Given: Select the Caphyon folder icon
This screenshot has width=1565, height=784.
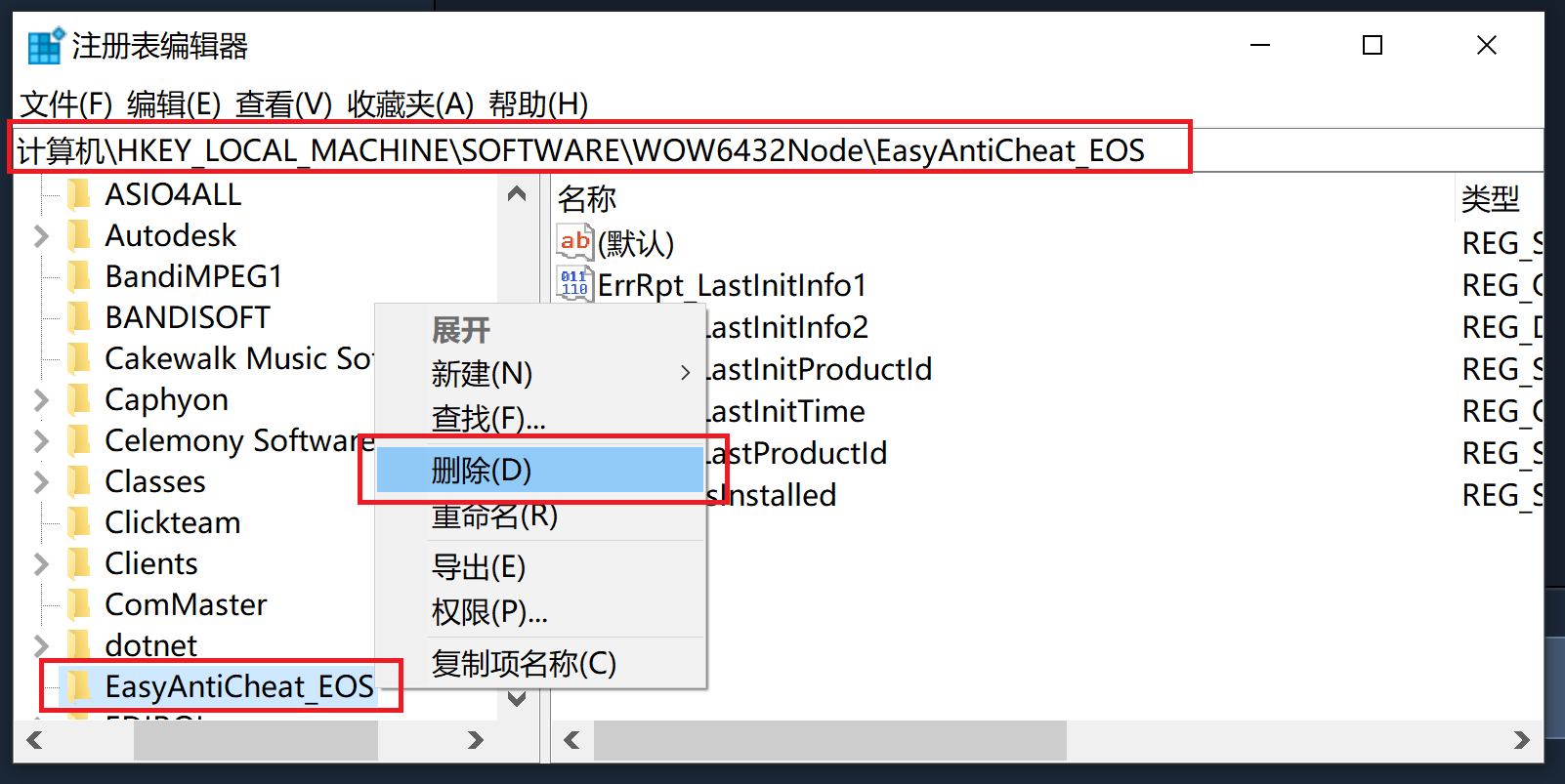Looking at the screenshot, I should pyautogui.click(x=79, y=399).
